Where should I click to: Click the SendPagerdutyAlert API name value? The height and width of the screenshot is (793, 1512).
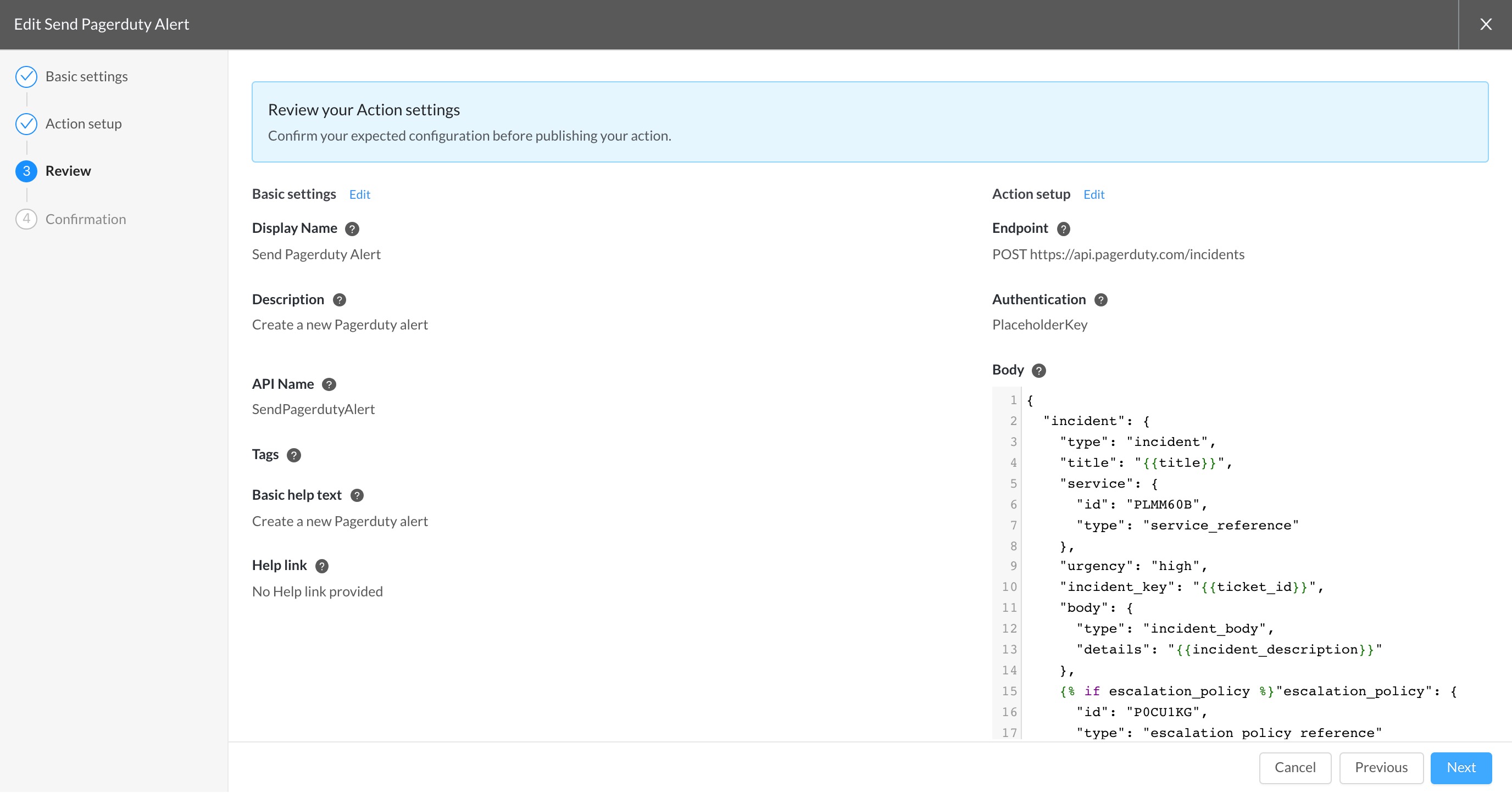[313, 409]
